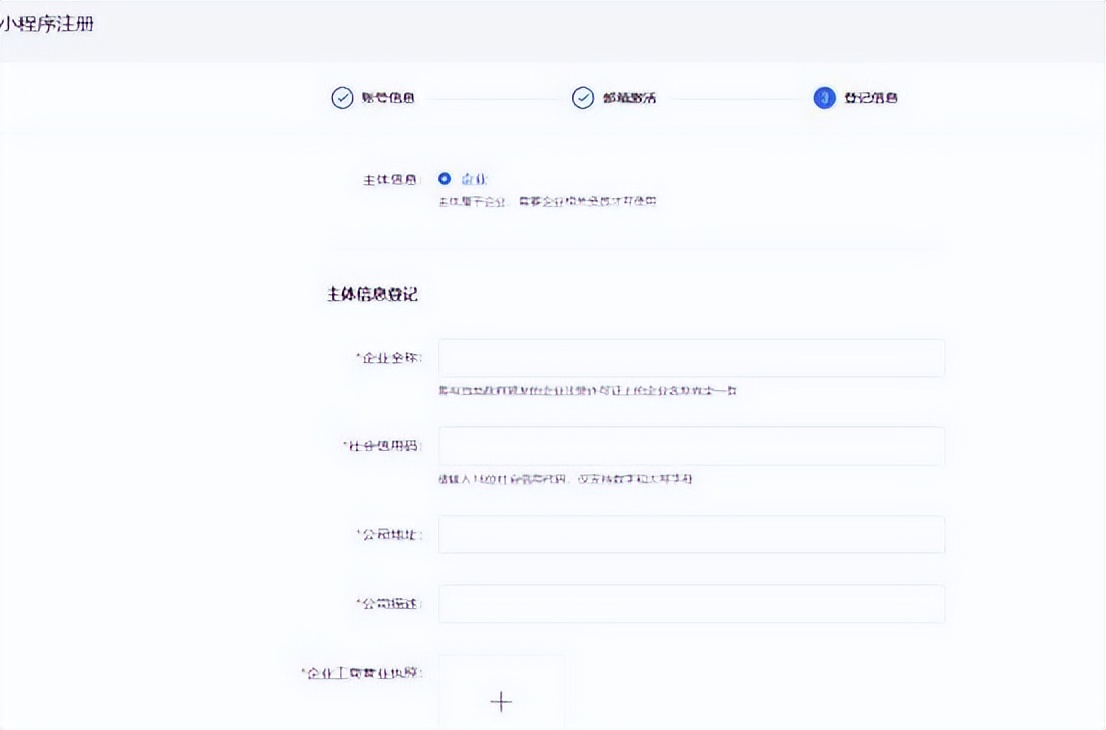Click the blue step 3 circle icon

823,97
